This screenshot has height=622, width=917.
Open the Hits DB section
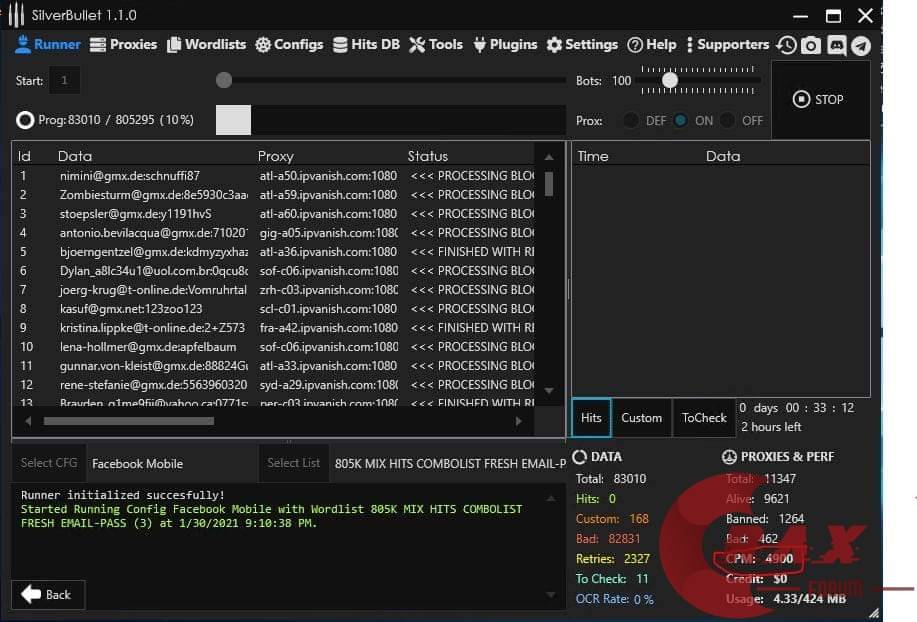[366, 44]
